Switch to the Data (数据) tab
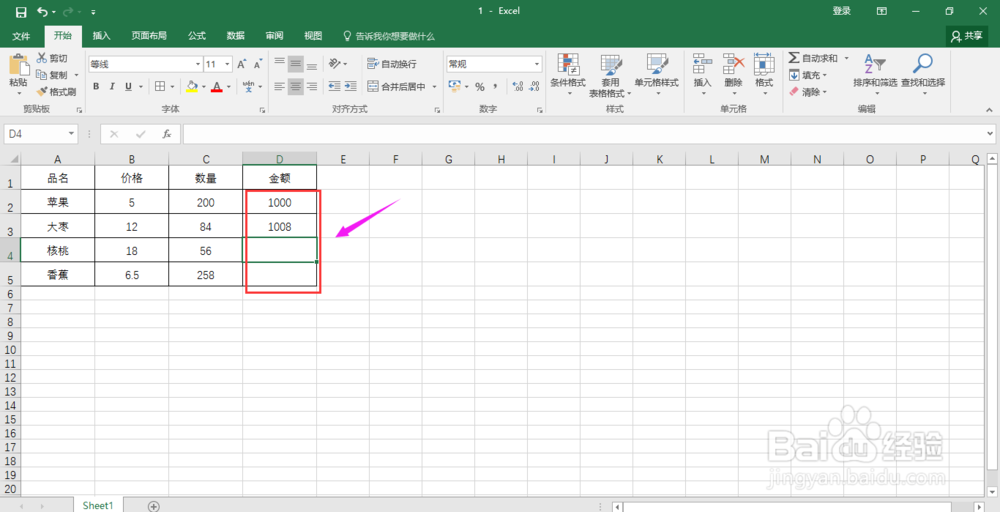Viewport: 1000px width, 512px height. pyautogui.click(x=235, y=36)
